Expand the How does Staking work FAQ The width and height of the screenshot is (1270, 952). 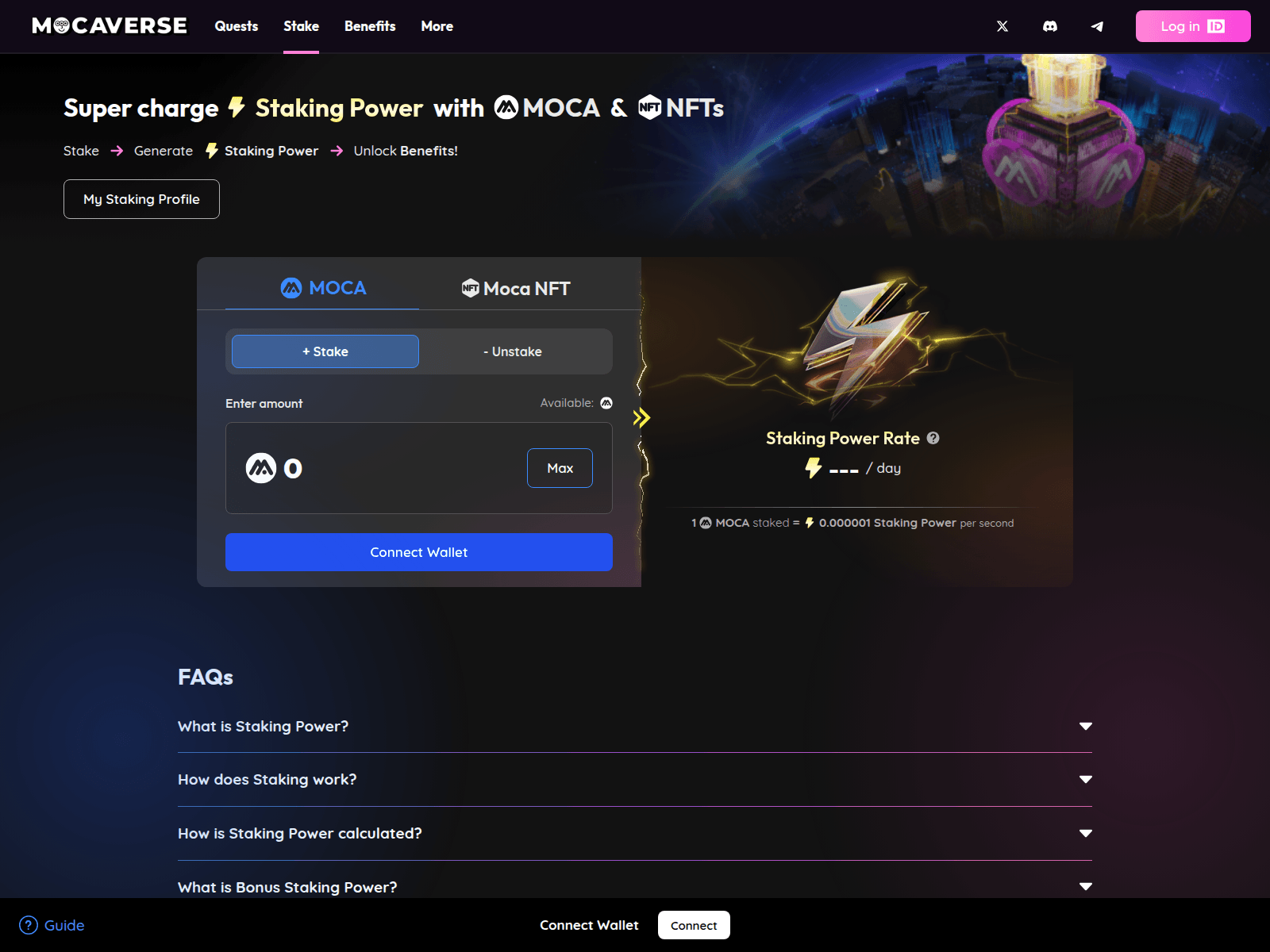(635, 780)
